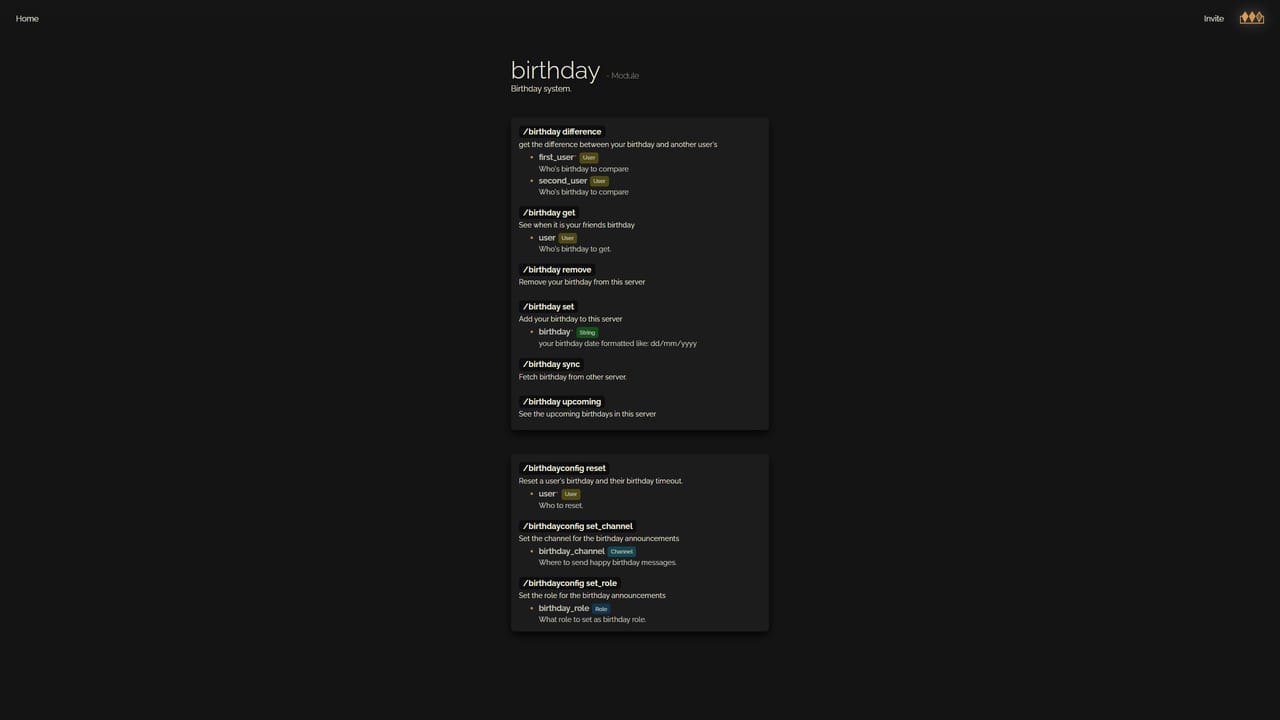Select the /birthday difference command heading

[561, 132]
